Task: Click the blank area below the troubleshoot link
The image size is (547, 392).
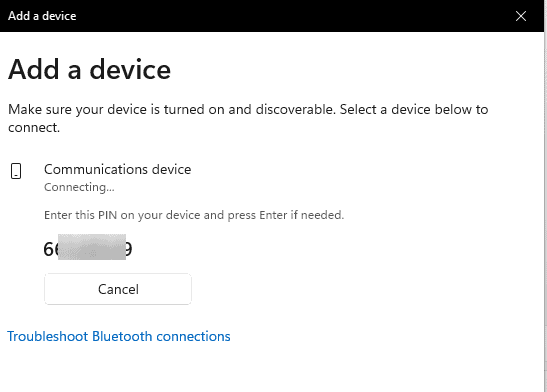Action: 272,369
